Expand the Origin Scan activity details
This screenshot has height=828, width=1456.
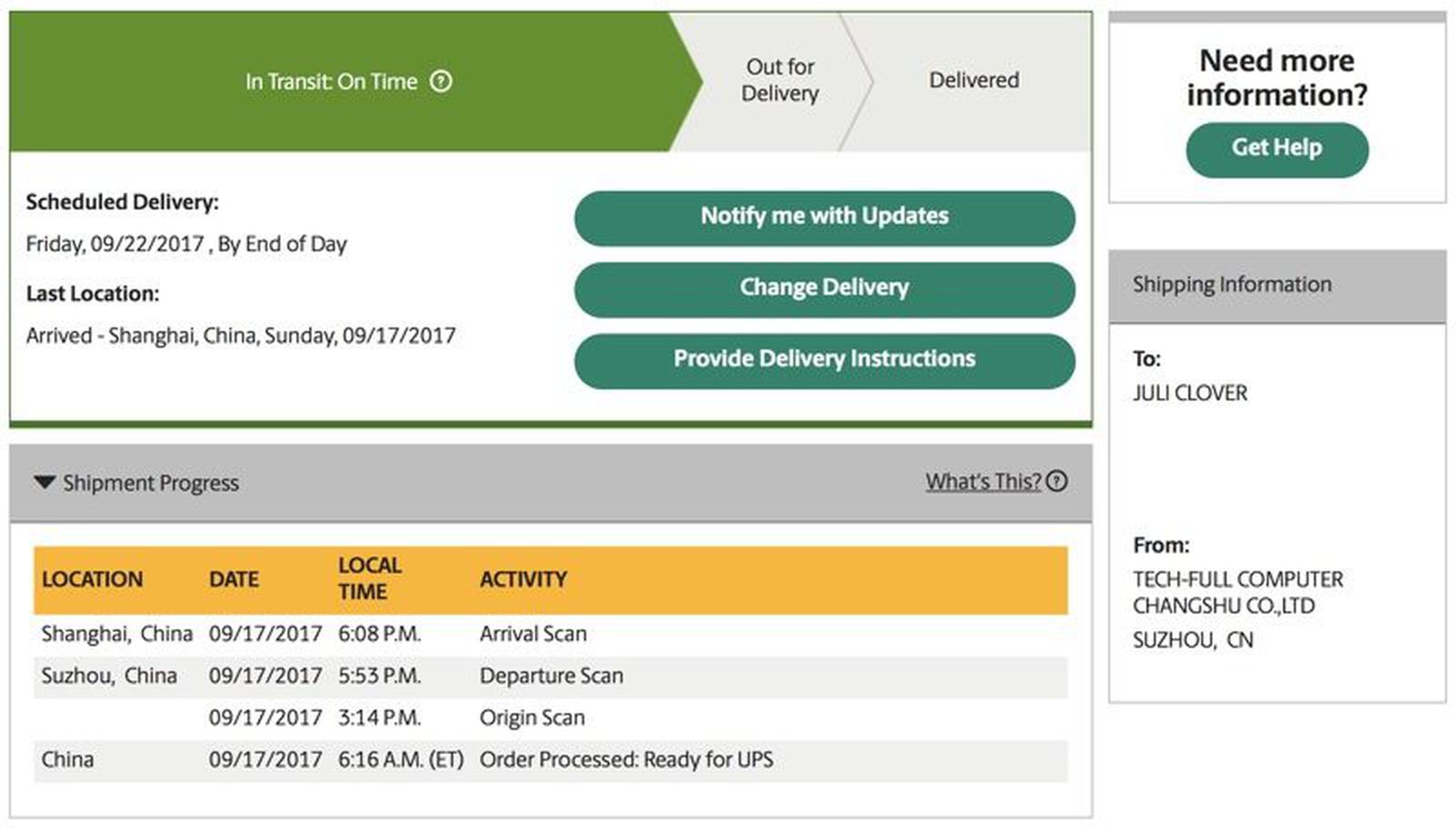coord(531,718)
